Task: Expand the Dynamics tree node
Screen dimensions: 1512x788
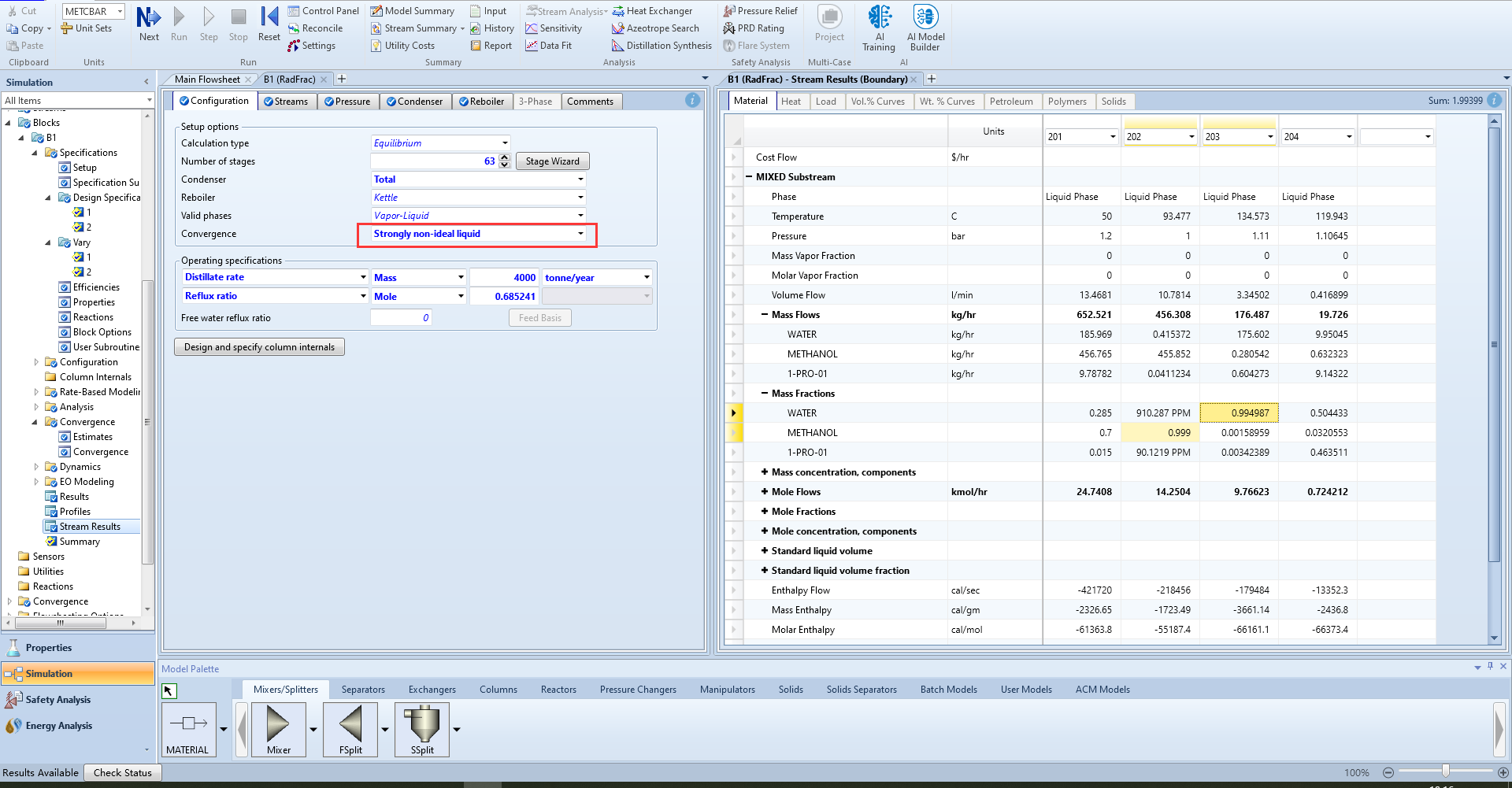Action: [x=36, y=467]
